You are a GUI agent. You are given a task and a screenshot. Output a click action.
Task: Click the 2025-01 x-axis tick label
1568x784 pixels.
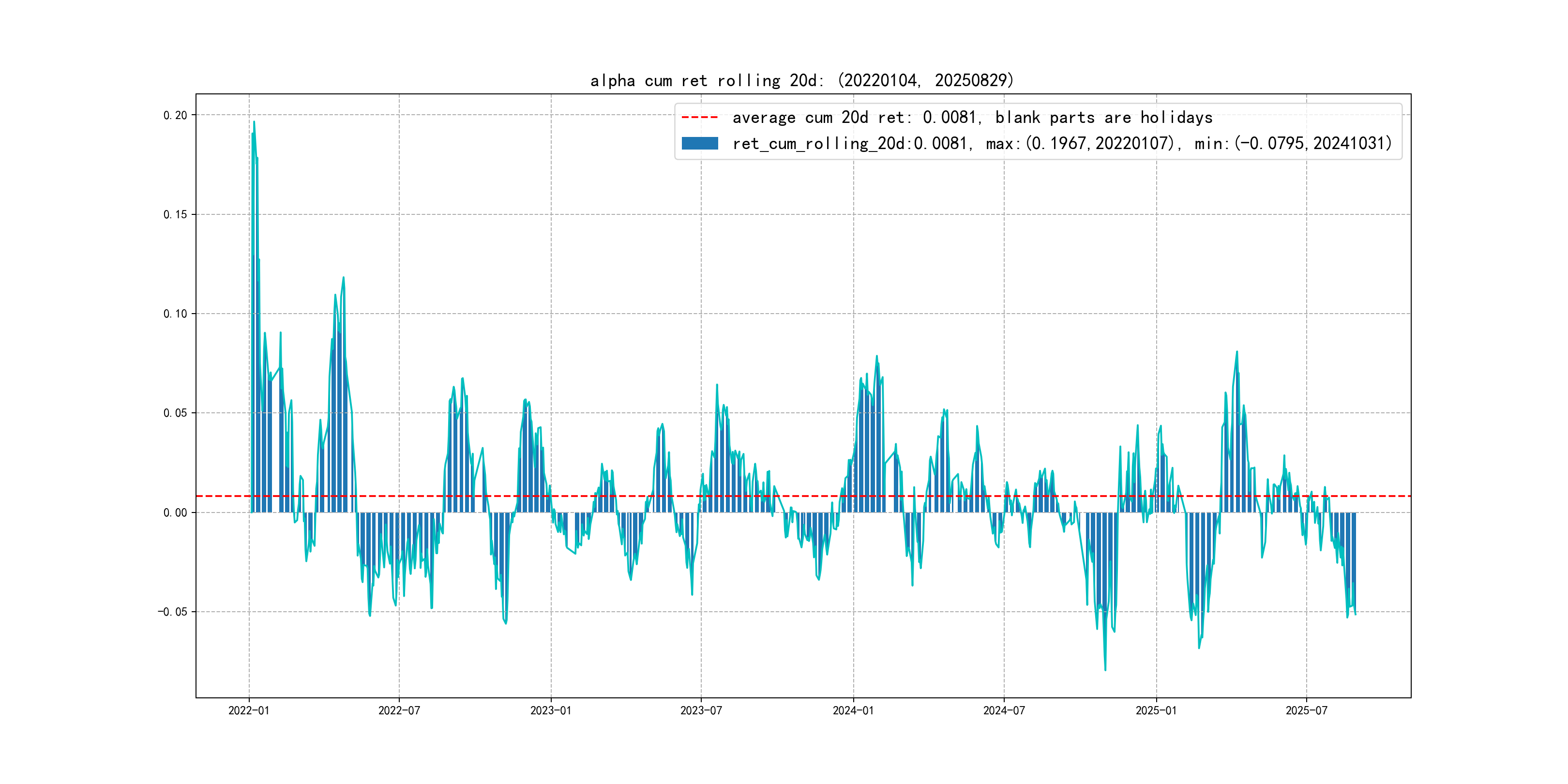pyautogui.click(x=1156, y=710)
